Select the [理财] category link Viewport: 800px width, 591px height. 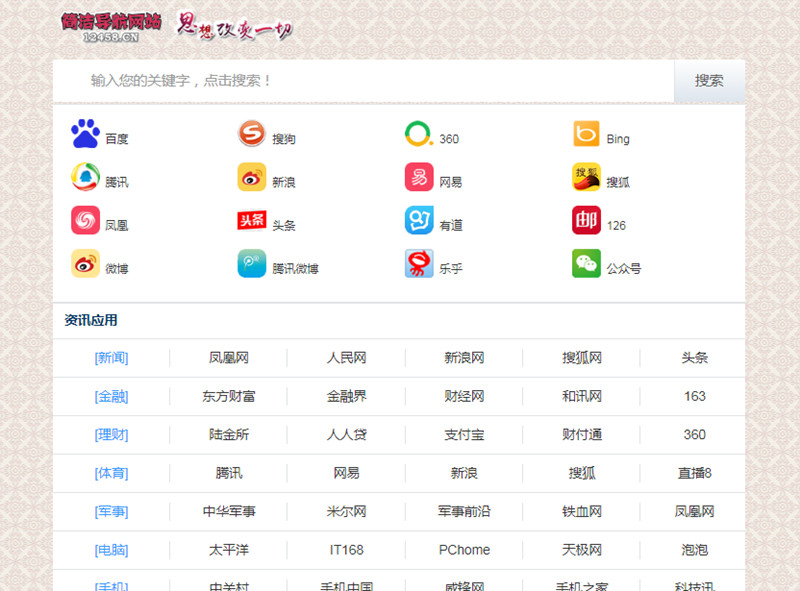[x=111, y=435]
